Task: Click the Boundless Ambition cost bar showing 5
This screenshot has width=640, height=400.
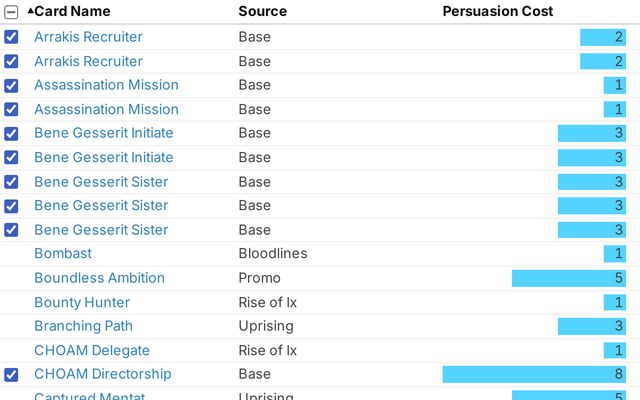Action: pyautogui.click(x=568, y=278)
